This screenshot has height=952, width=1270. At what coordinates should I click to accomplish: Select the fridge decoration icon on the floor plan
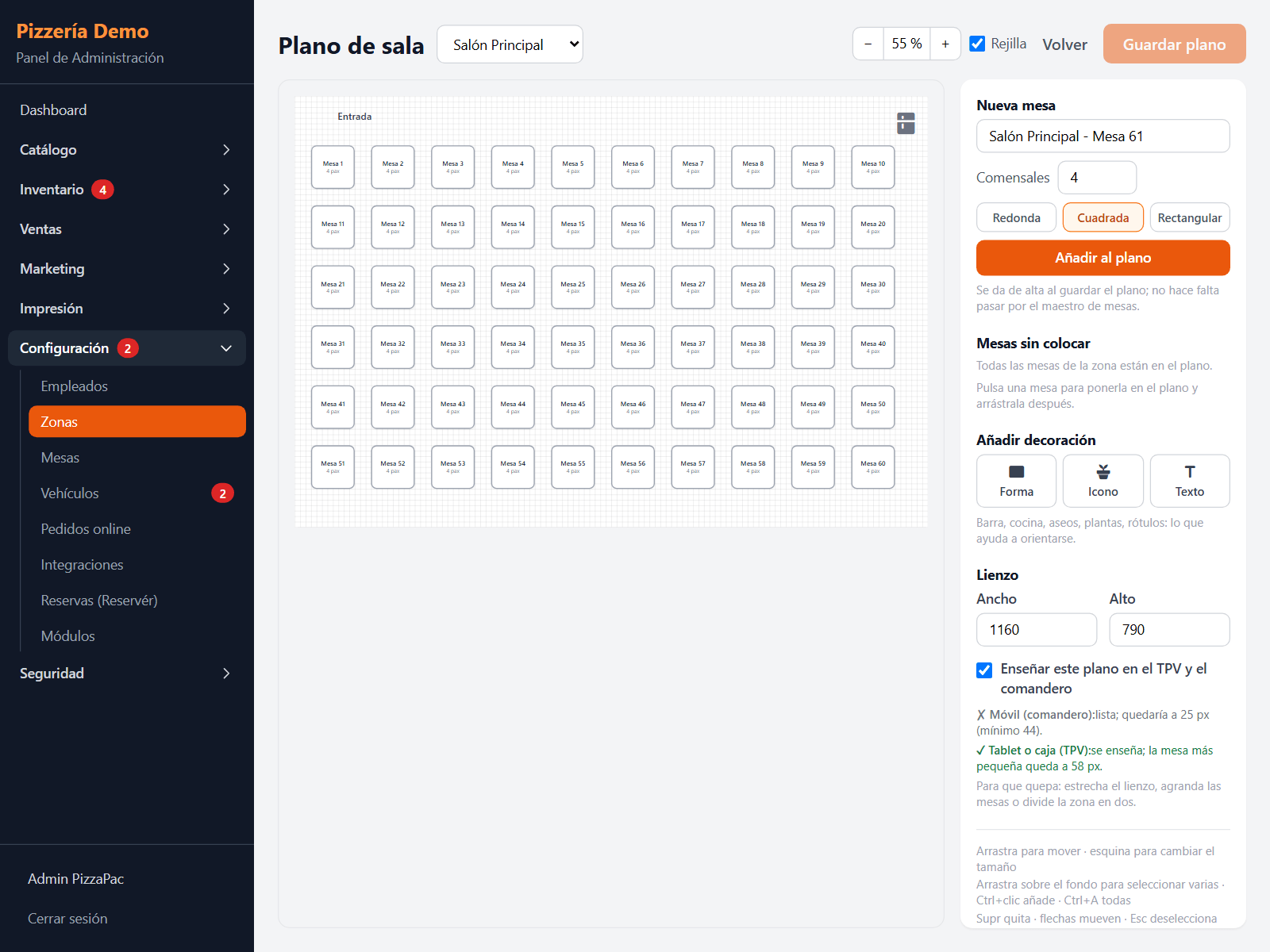pos(906,123)
